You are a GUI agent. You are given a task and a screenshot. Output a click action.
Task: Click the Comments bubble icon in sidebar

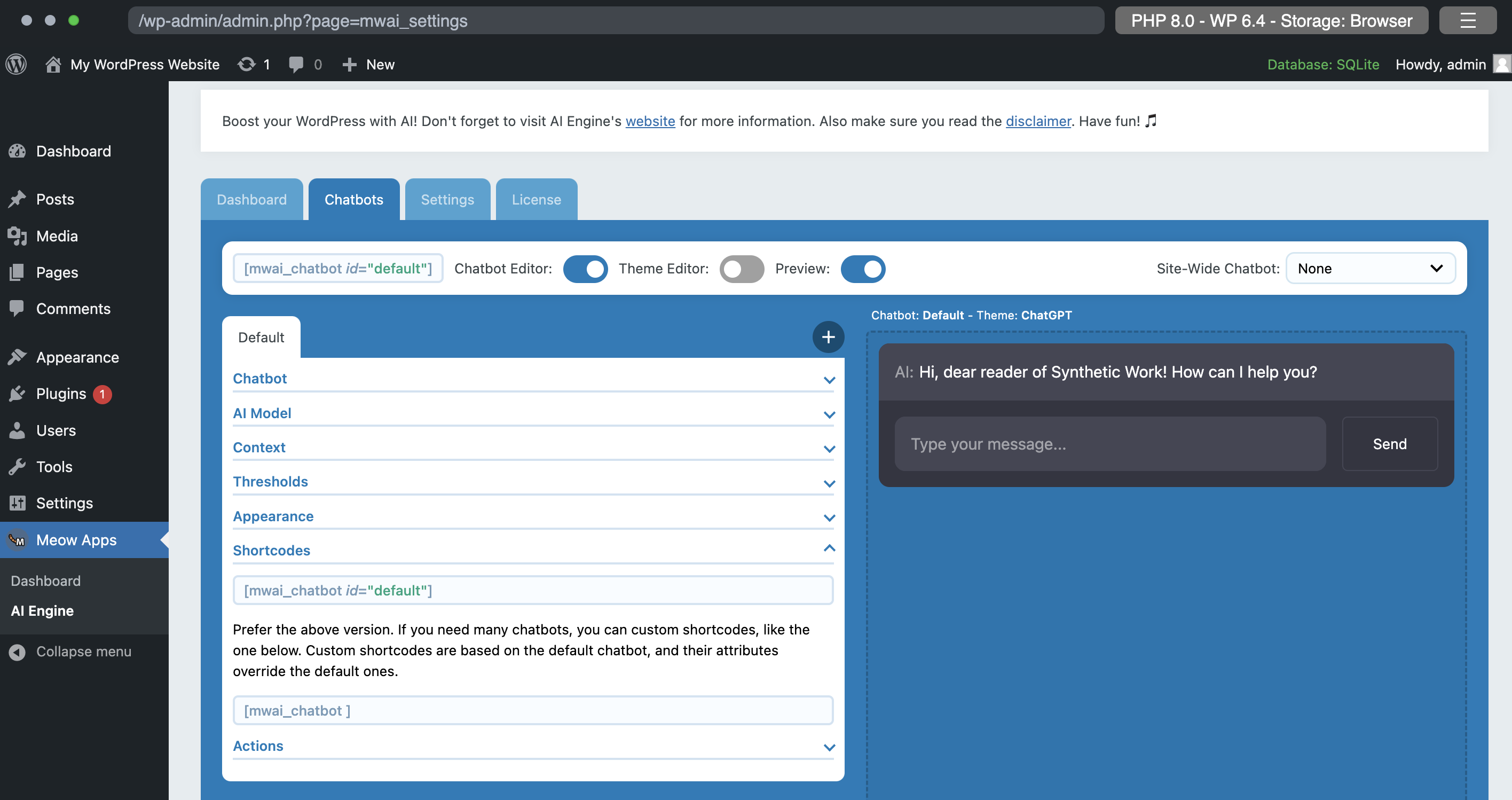[x=17, y=308]
